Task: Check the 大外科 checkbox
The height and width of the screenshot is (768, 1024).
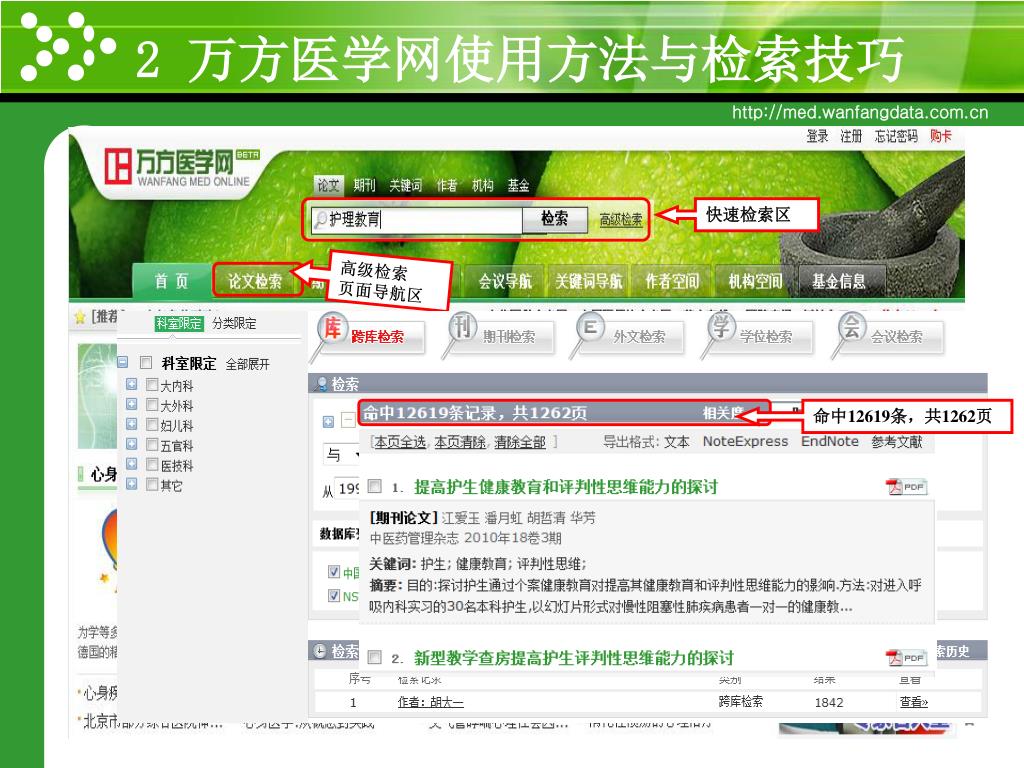Action: coord(152,405)
